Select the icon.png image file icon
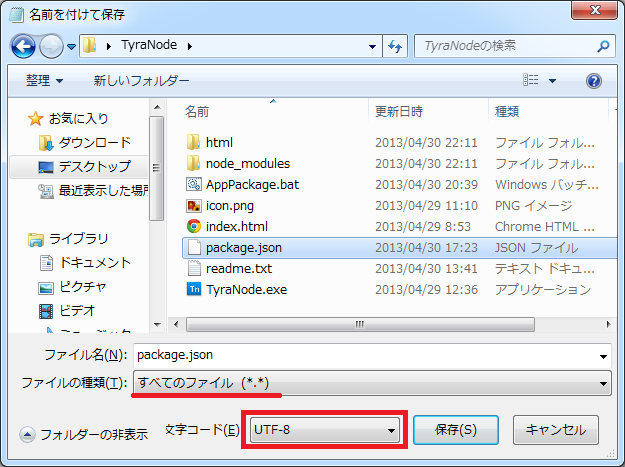The width and height of the screenshot is (625, 467). click(x=195, y=205)
